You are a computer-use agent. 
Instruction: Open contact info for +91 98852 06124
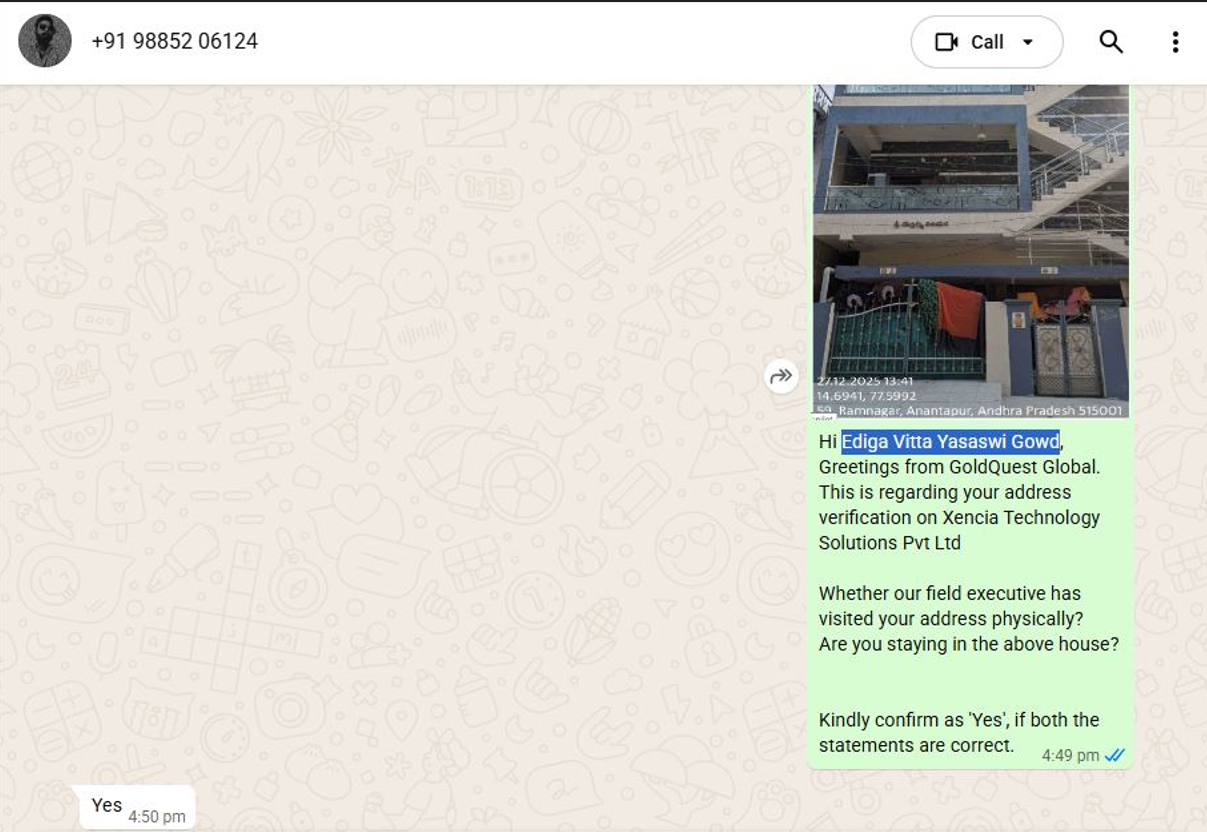tap(175, 41)
